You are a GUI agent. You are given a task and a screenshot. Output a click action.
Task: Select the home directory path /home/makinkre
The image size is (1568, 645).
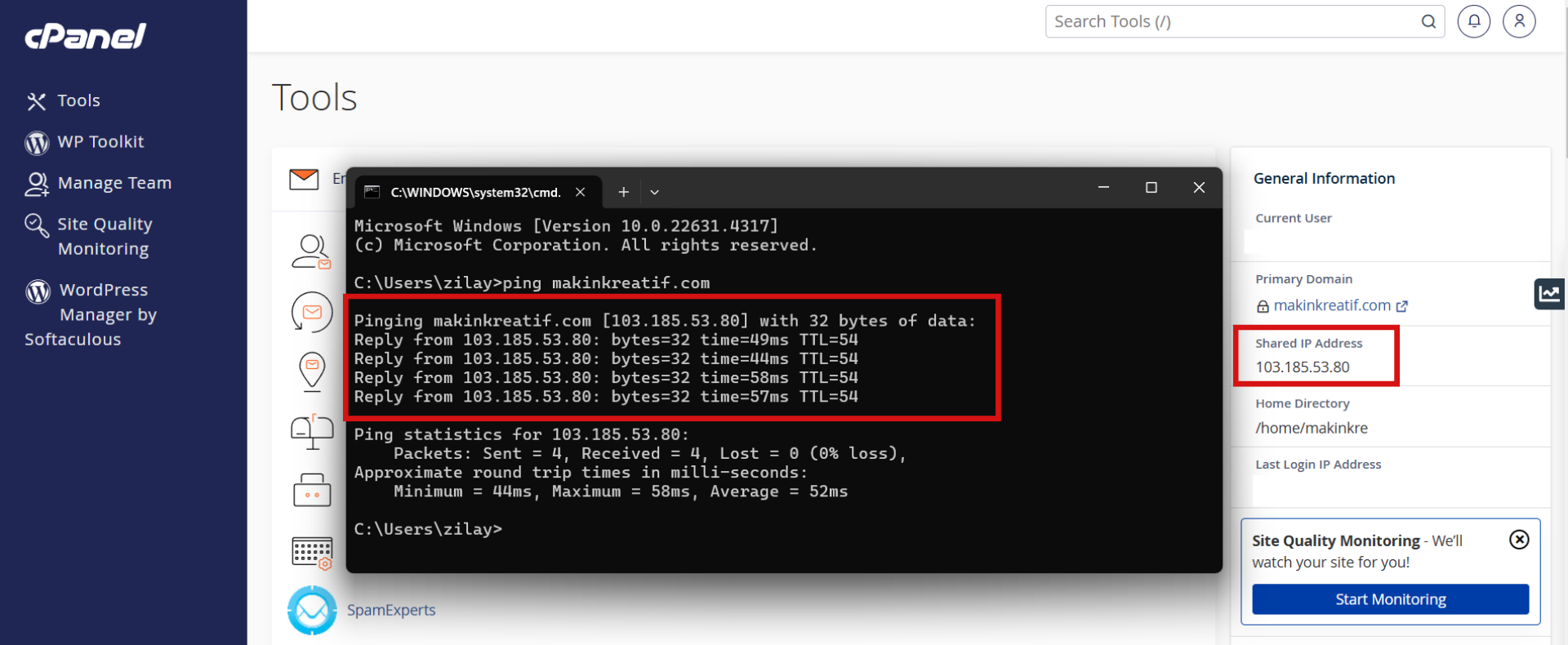(1312, 428)
